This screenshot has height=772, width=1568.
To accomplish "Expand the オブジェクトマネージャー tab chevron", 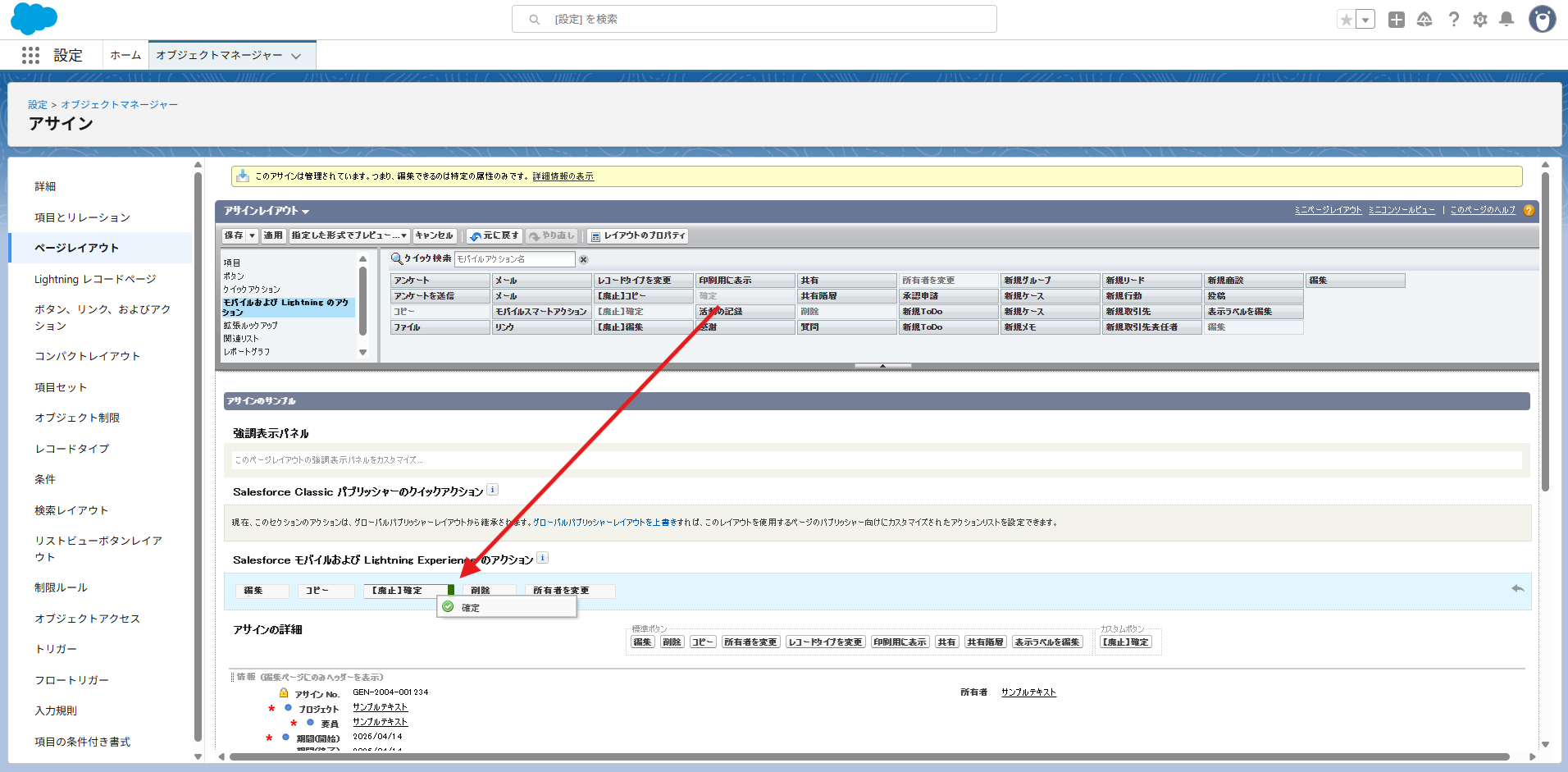I will [x=296, y=56].
